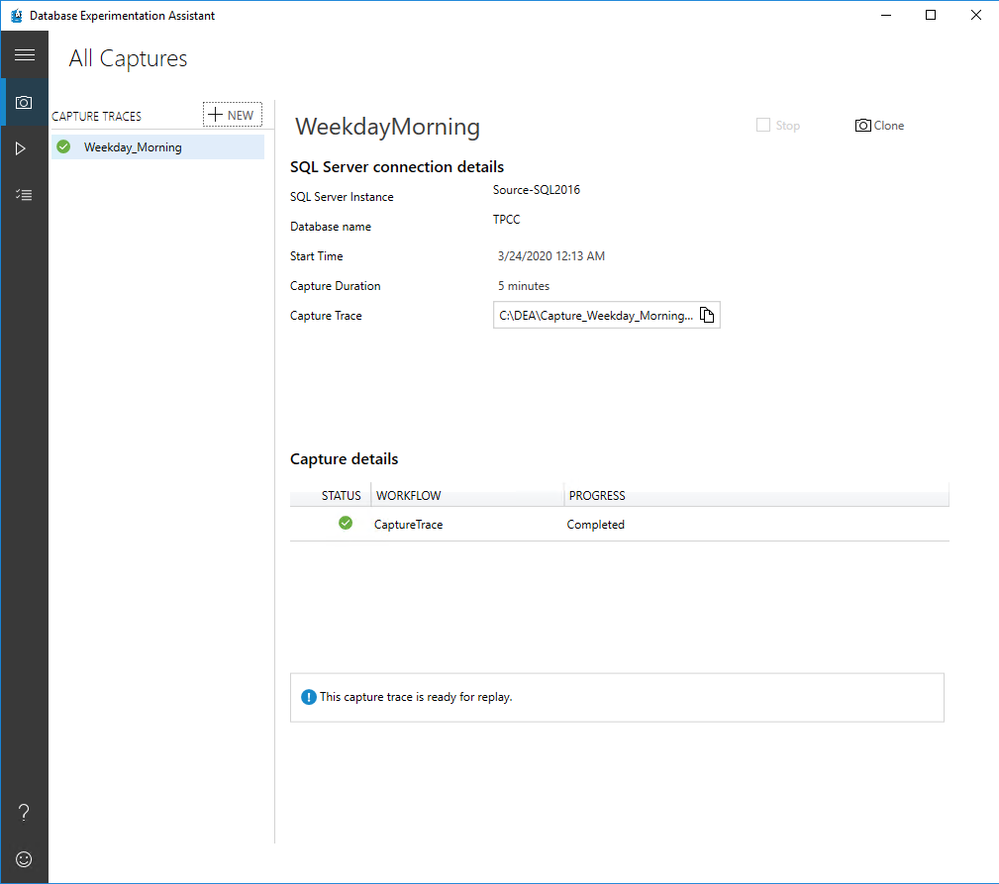Click the All Captures page title
This screenshot has width=999, height=884.
(x=128, y=59)
